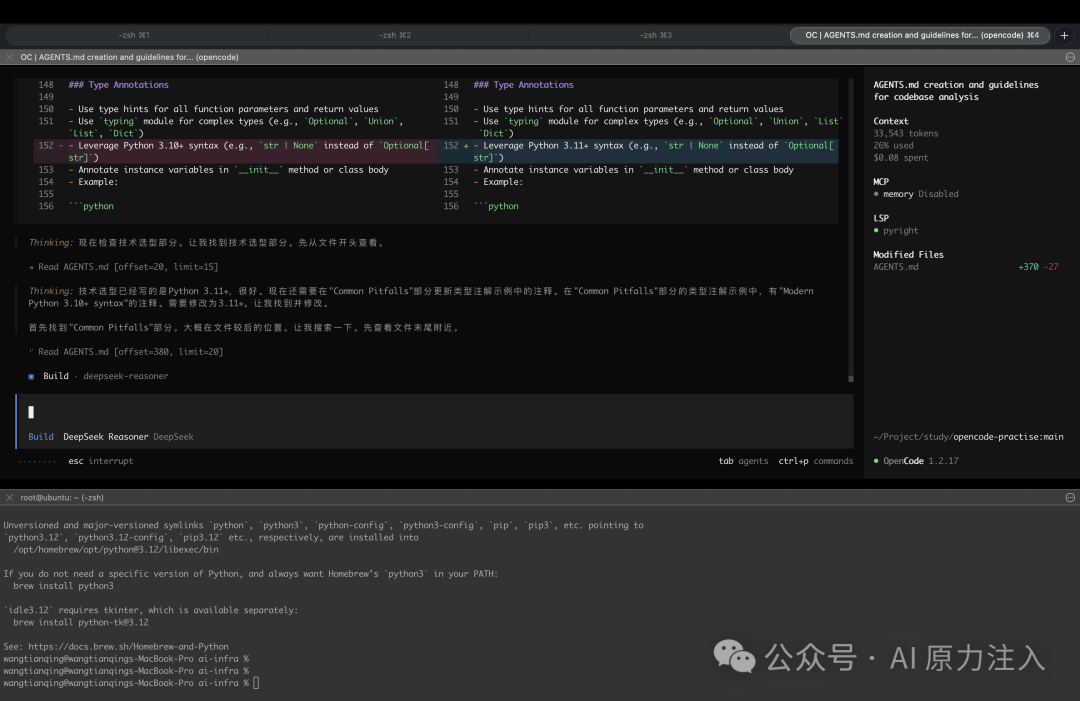Screen dimensions: 1080x701
Task: Switch to the -zsh ⌘3 tab
Action: [656, 35]
